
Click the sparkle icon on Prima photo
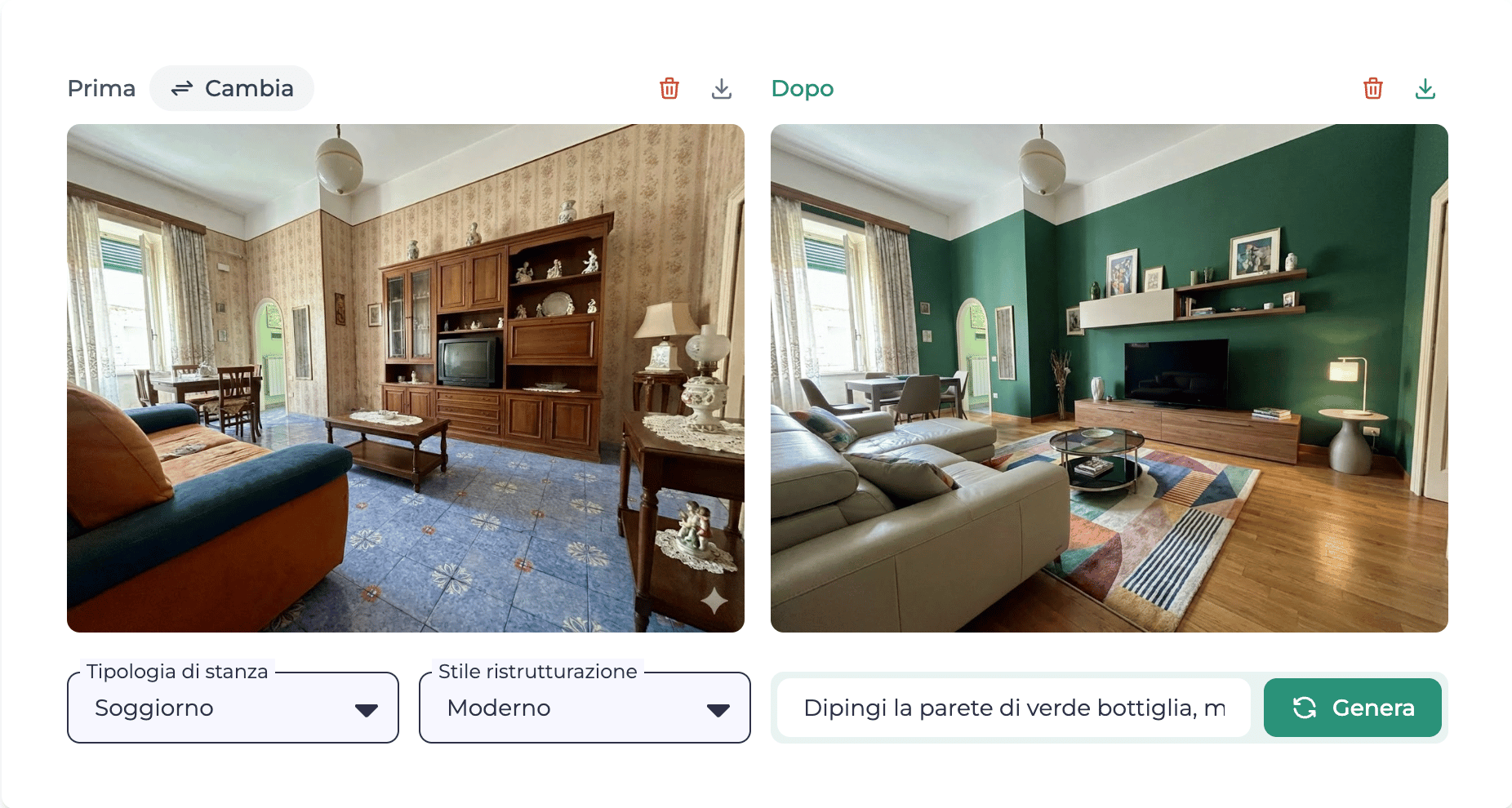point(714,601)
